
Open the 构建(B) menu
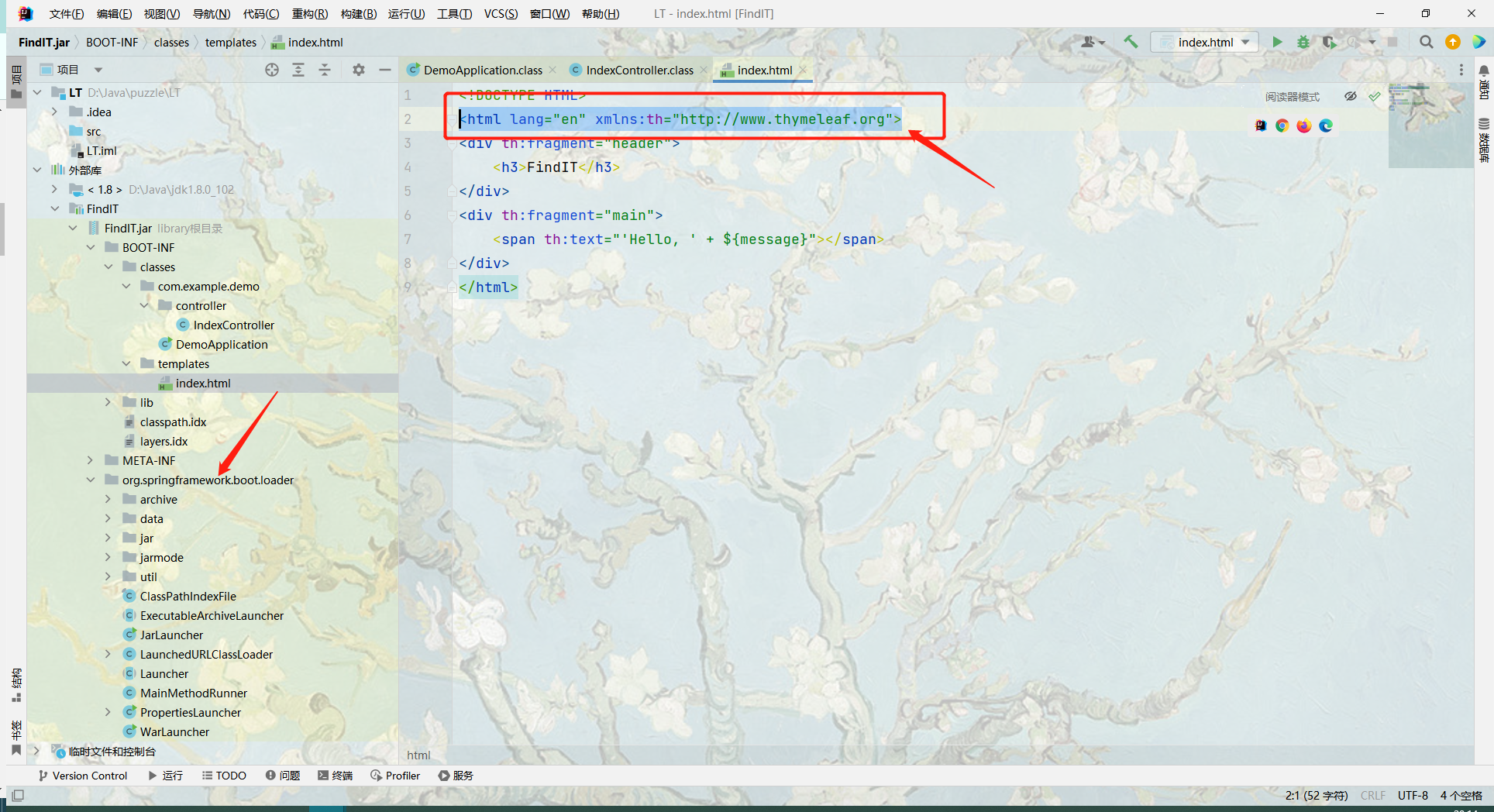coord(359,14)
